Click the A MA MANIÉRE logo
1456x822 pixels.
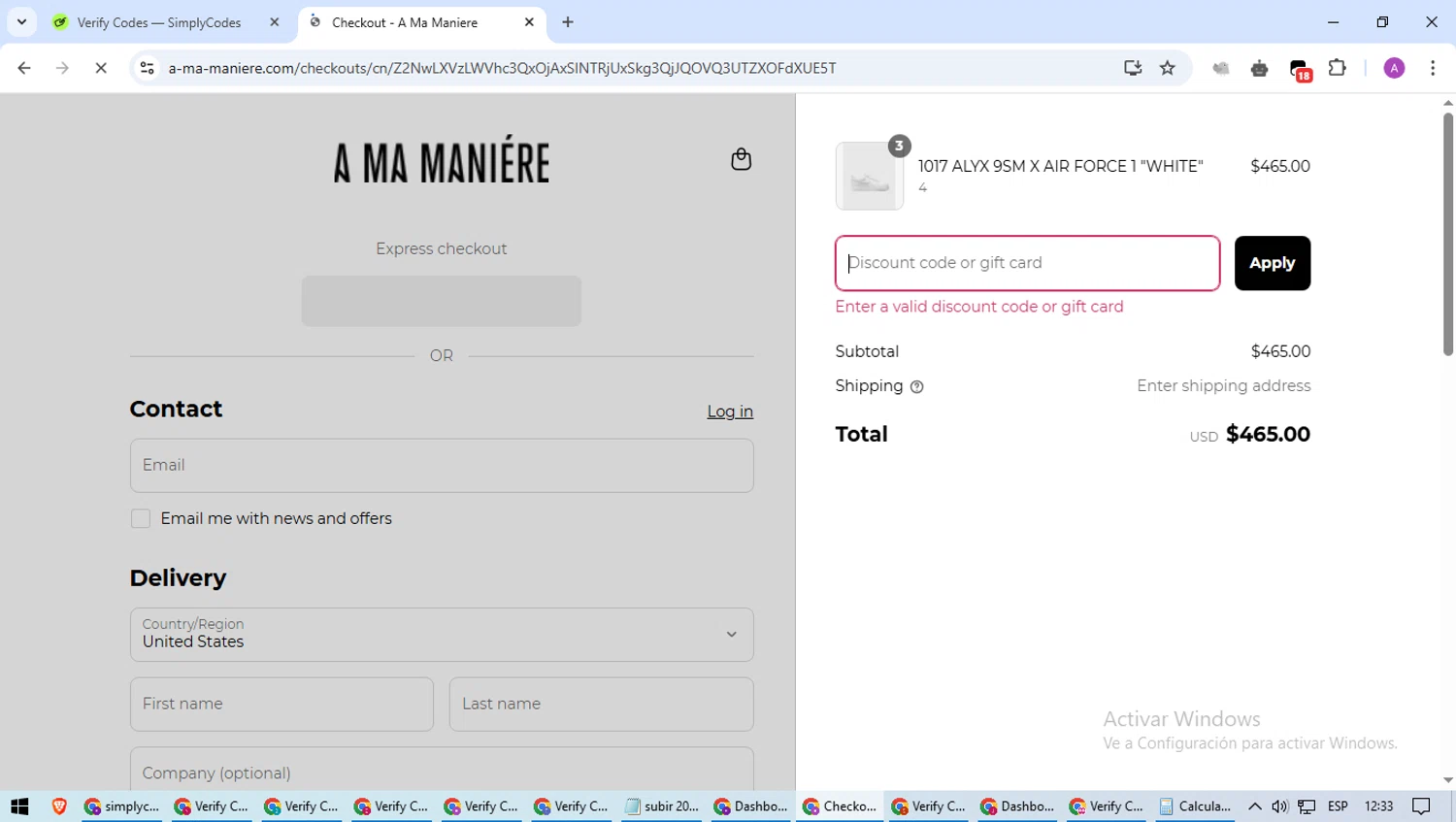[442, 160]
